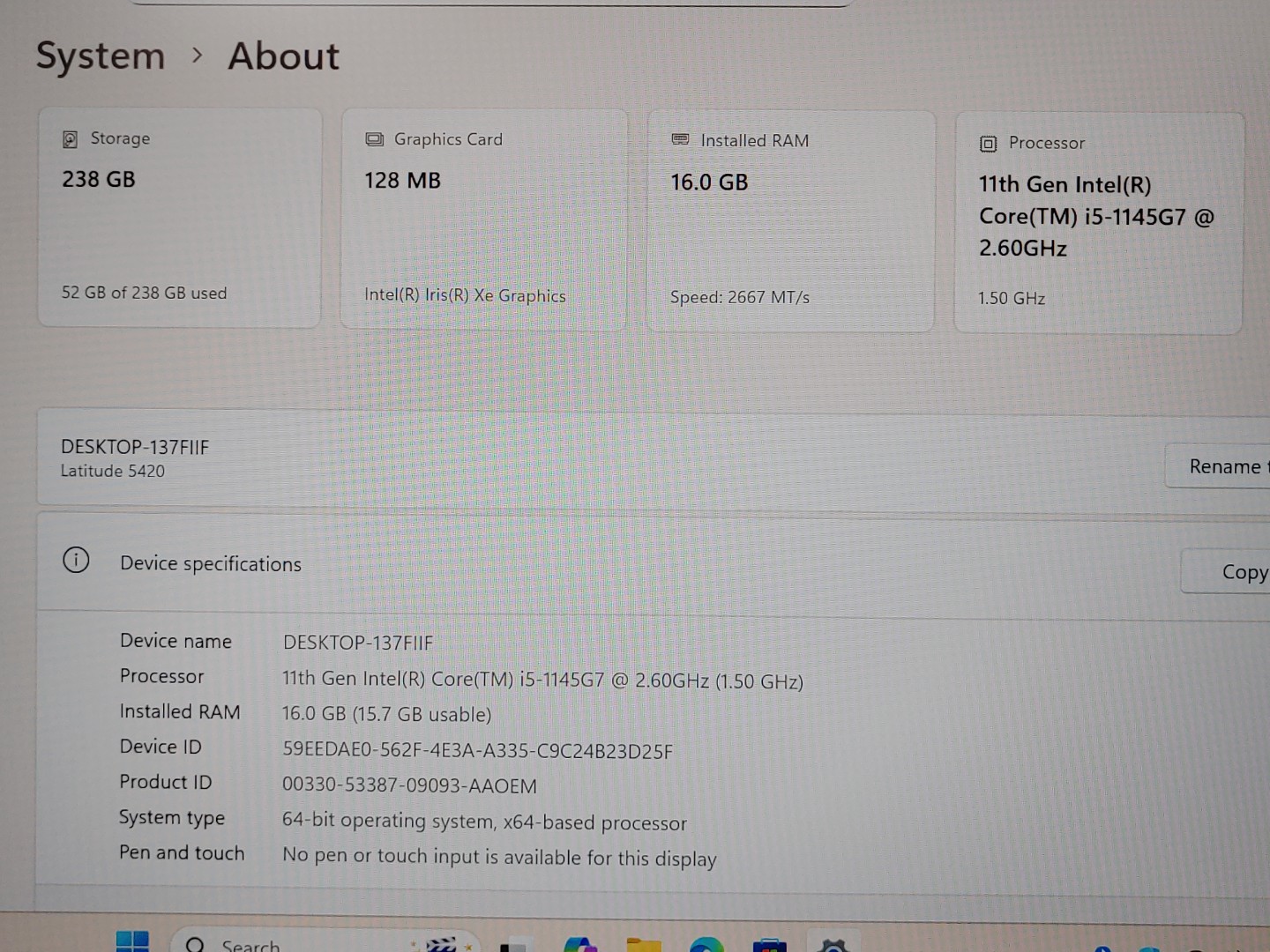The image size is (1270, 952).
Task: Open the Windows Start menu
Action: coord(132,943)
